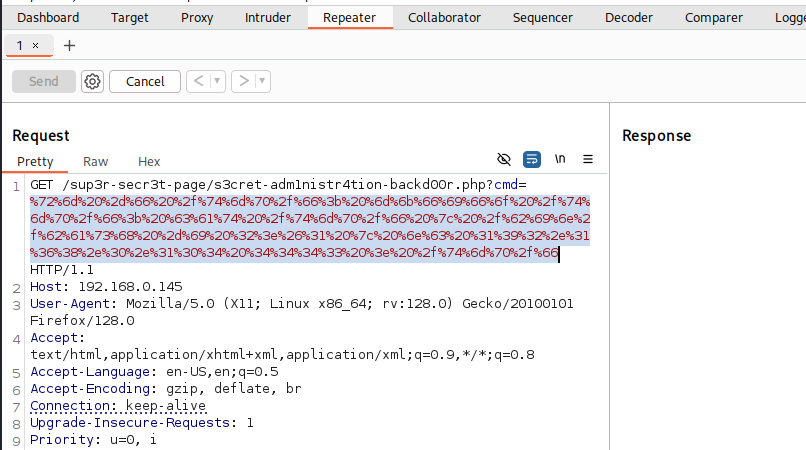This screenshot has width=806, height=450.
Task: Select the Repeater tab
Action: 350,17
